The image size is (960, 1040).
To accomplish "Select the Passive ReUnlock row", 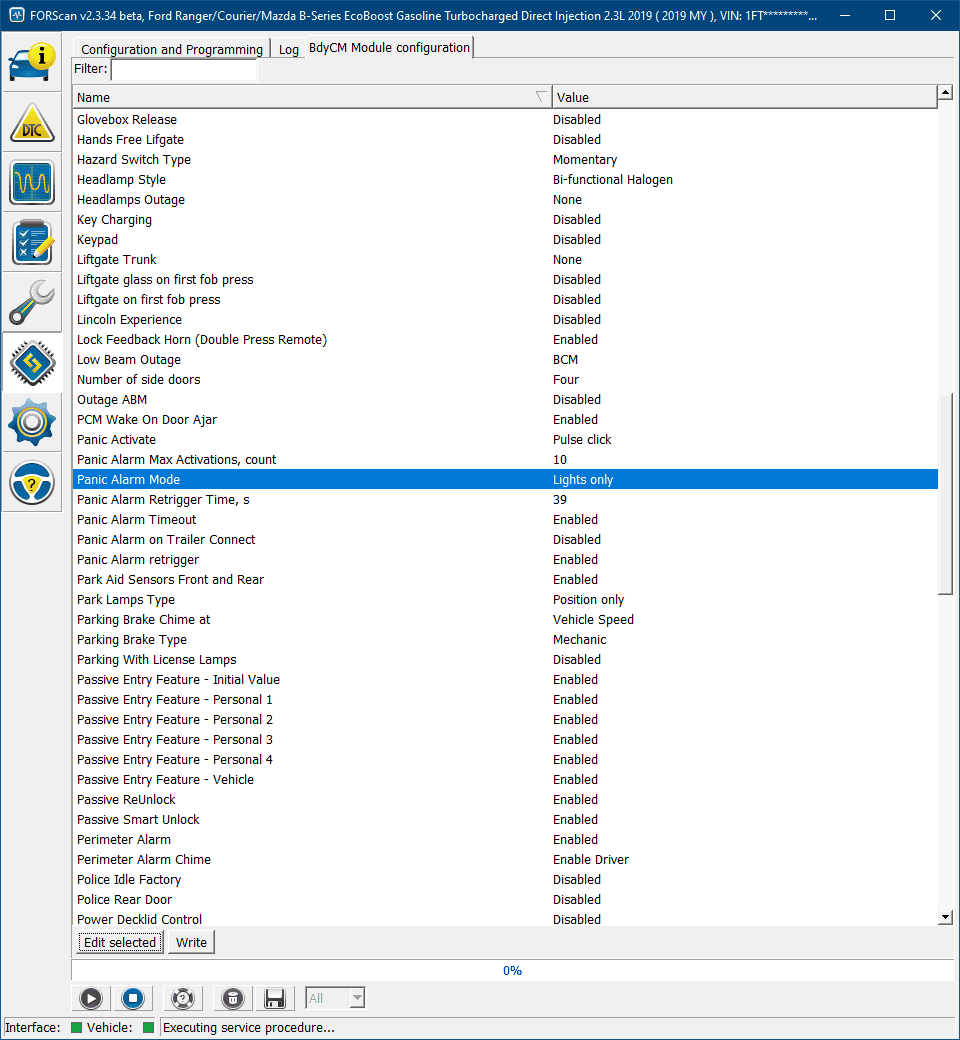I will [505, 799].
